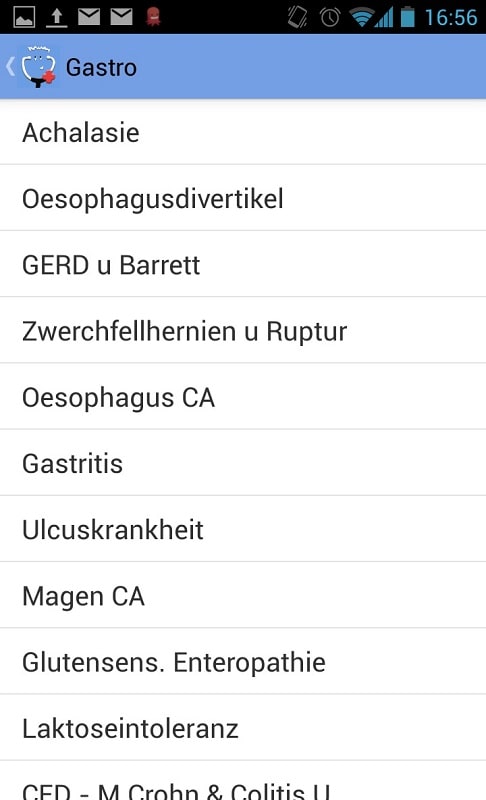486x800 pixels.
Task: Select Zwerchfellhernien u Ruptur topic
Action: tap(243, 331)
